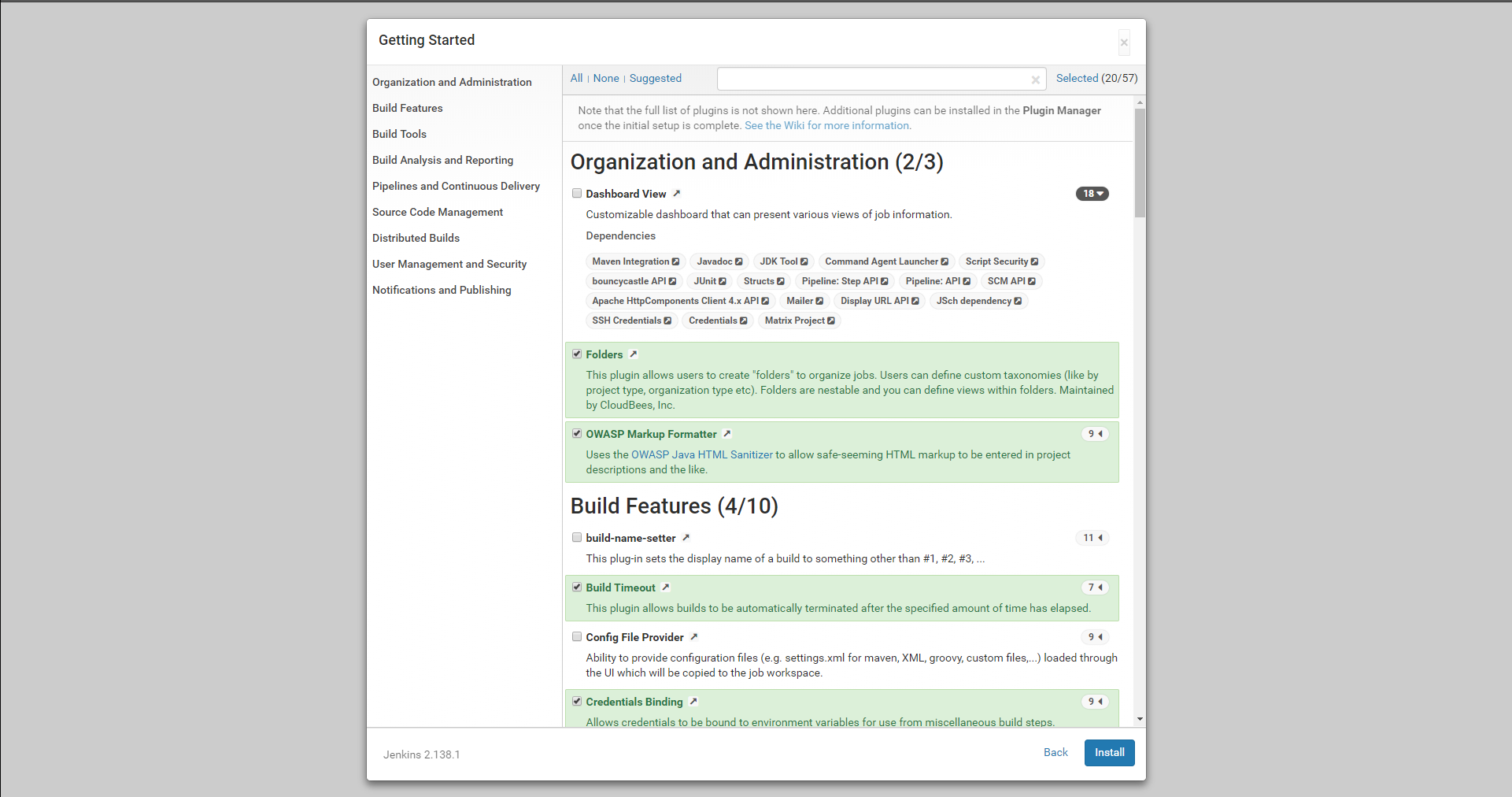Expand Build Timeout's 7 dependencies badge
The height and width of the screenshot is (797, 1512).
(x=1095, y=588)
